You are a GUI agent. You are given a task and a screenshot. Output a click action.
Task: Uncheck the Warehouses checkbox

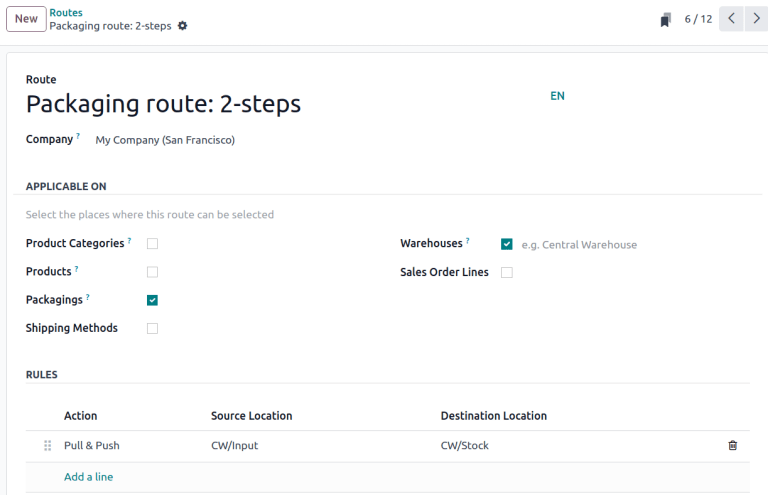(x=507, y=244)
